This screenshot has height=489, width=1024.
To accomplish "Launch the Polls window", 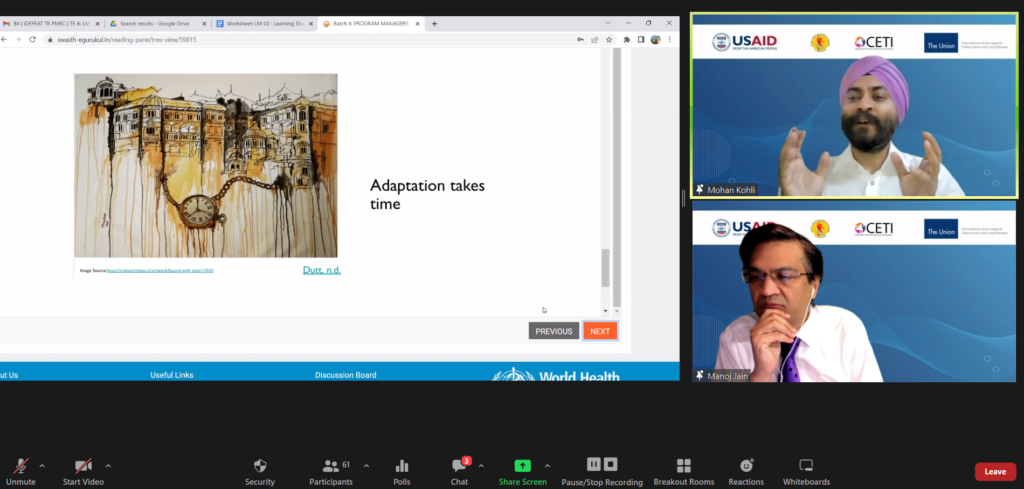I will click(402, 470).
